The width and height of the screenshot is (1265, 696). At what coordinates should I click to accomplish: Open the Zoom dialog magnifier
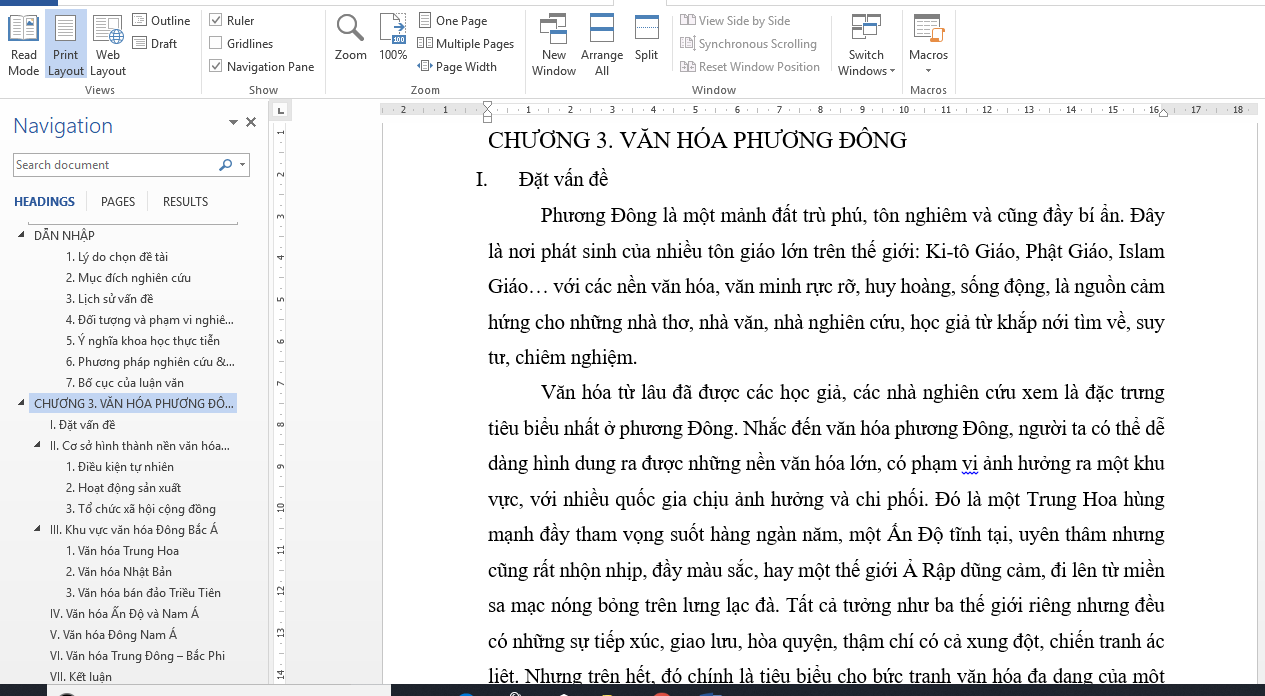(350, 38)
